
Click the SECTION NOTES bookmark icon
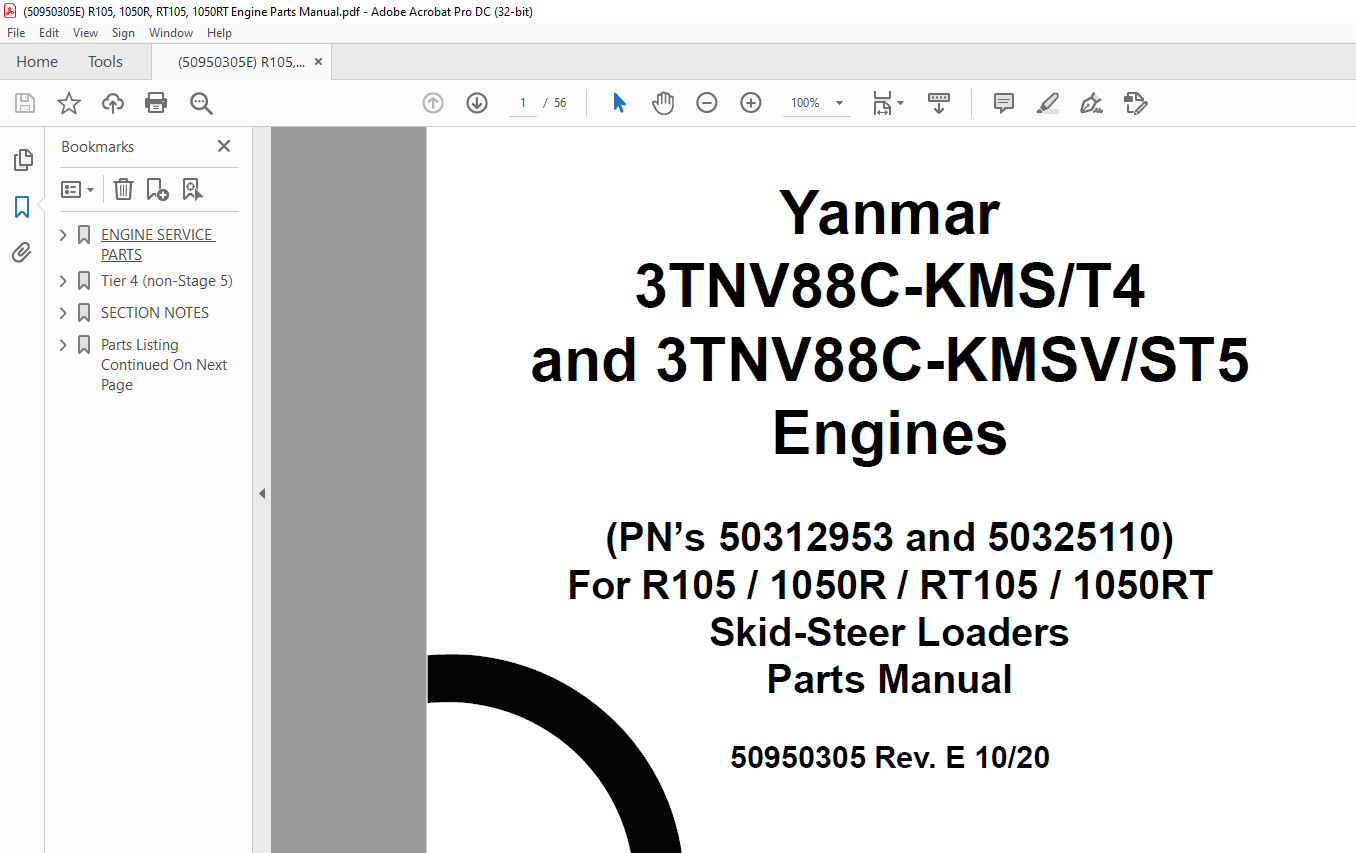[x=84, y=313]
